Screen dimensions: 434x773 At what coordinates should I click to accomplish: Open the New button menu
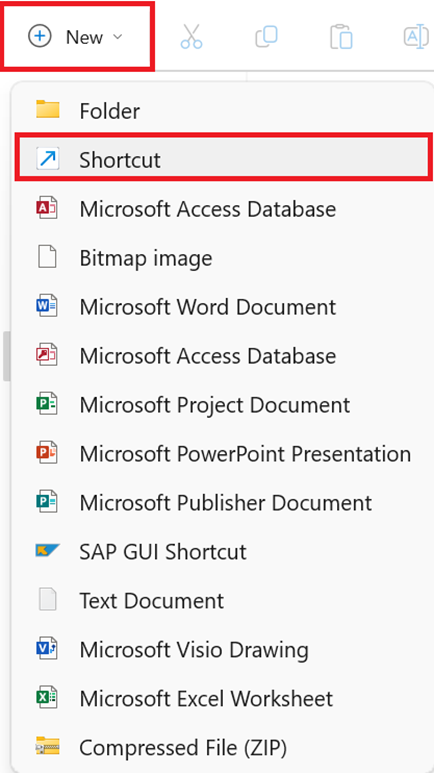pyautogui.click(x=77, y=36)
